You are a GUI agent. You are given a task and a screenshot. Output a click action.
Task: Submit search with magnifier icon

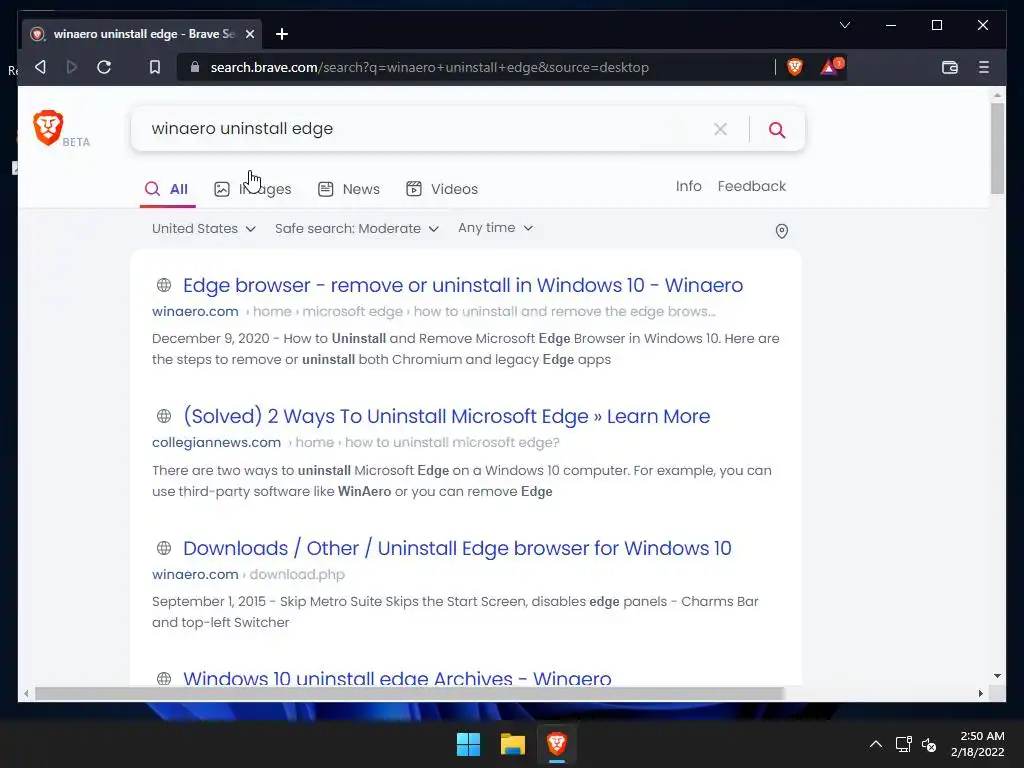coord(776,129)
